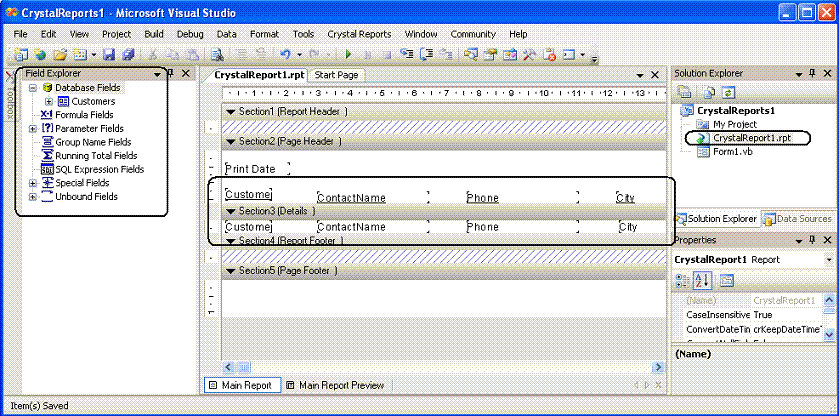The width and height of the screenshot is (839, 416).
Task: Open Property Pages icon in Properties panel
Action: tap(726, 280)
